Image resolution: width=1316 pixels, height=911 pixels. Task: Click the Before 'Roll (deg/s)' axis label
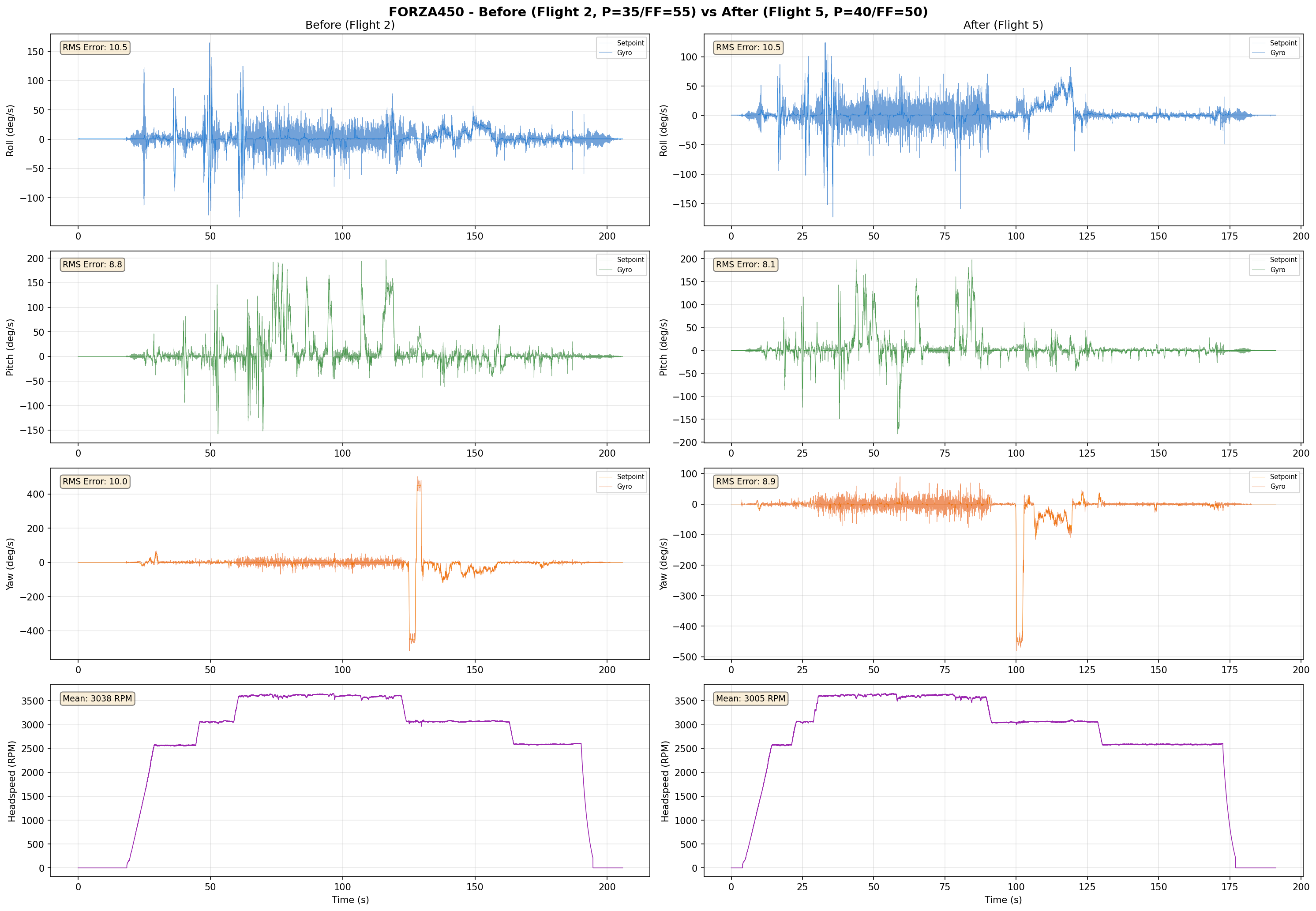click(x=10, y=130)
